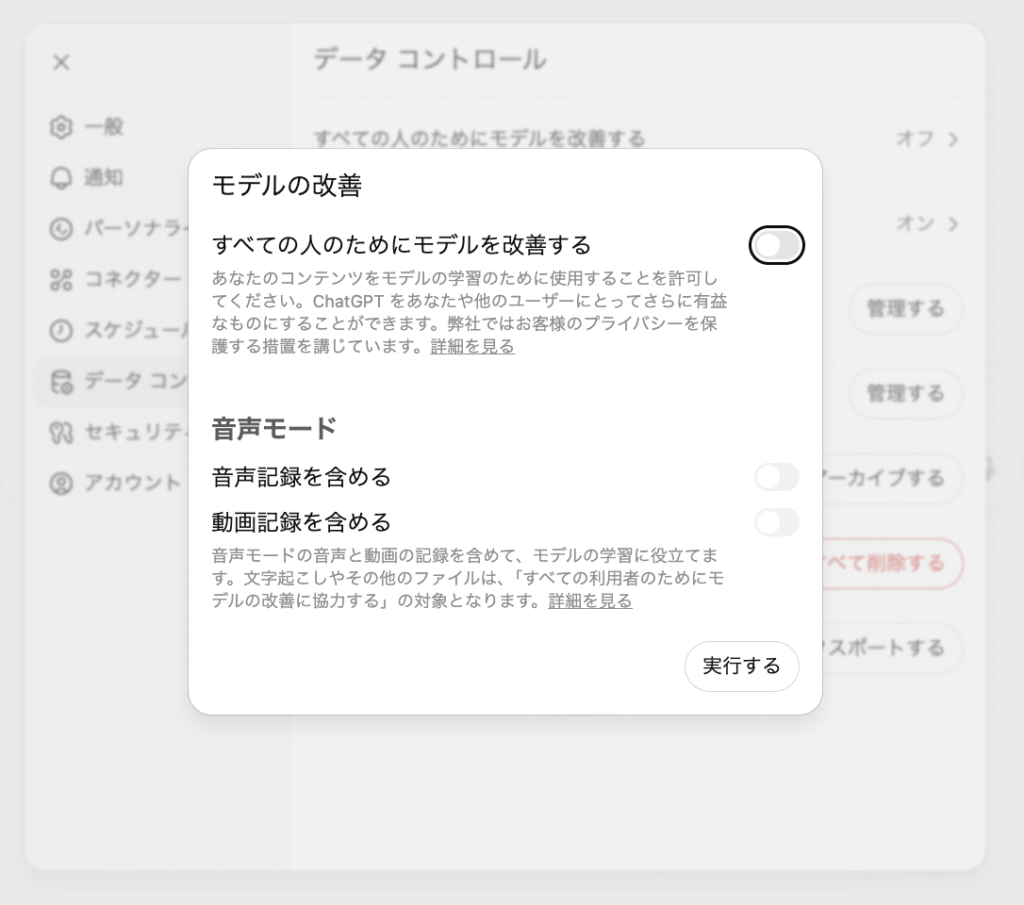
Task: Click the Connectors grid icon
Action: point(61,280)
